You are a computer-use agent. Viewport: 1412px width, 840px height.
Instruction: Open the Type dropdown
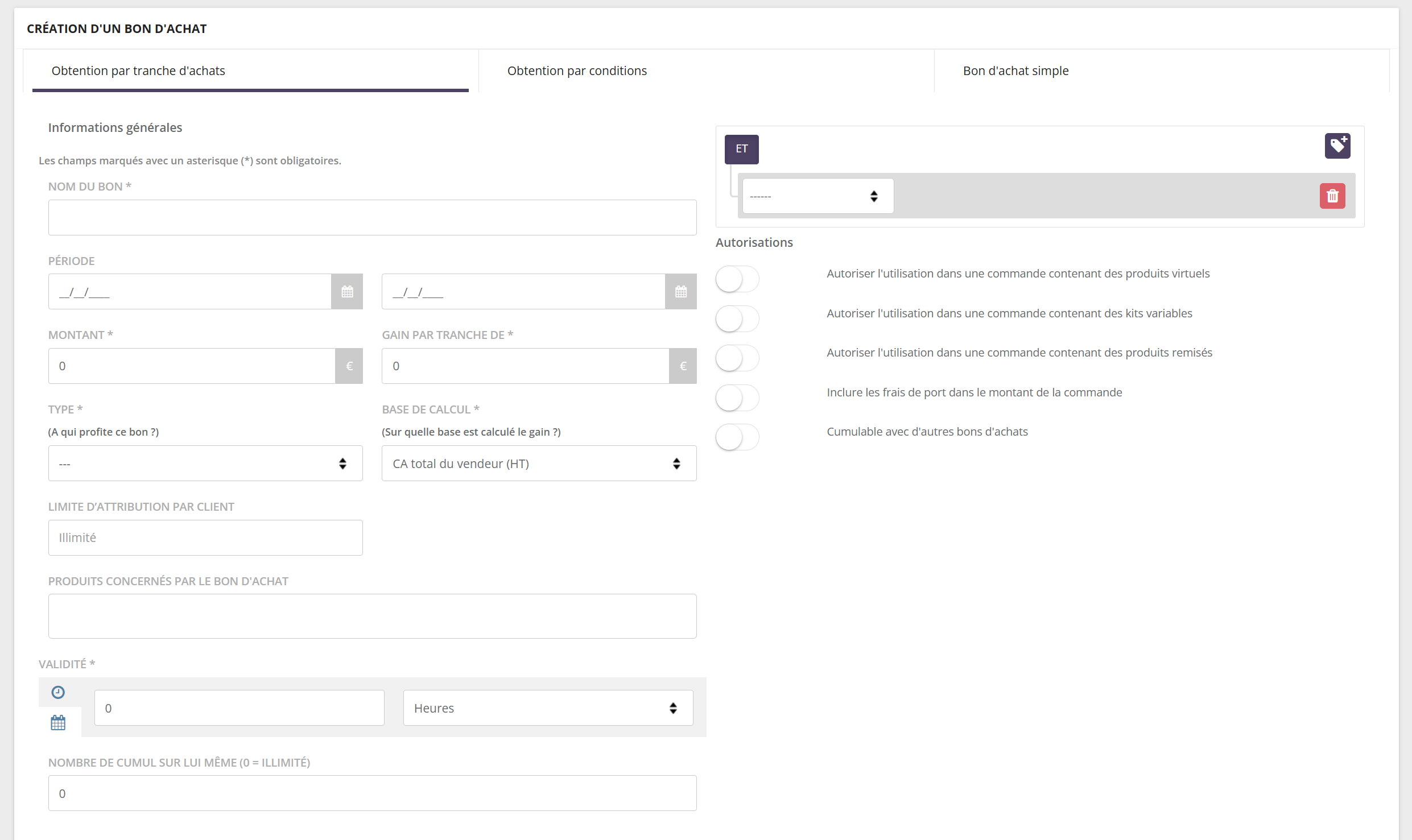pos(205,464)
